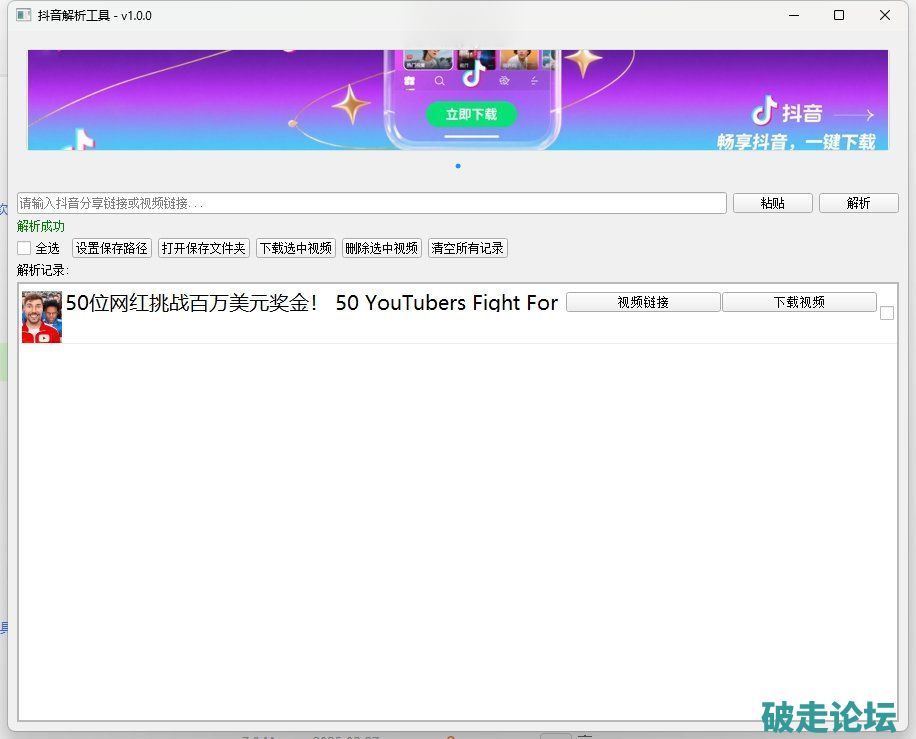Click 删除选中视频 to delete selected videos

coord(382,248)
